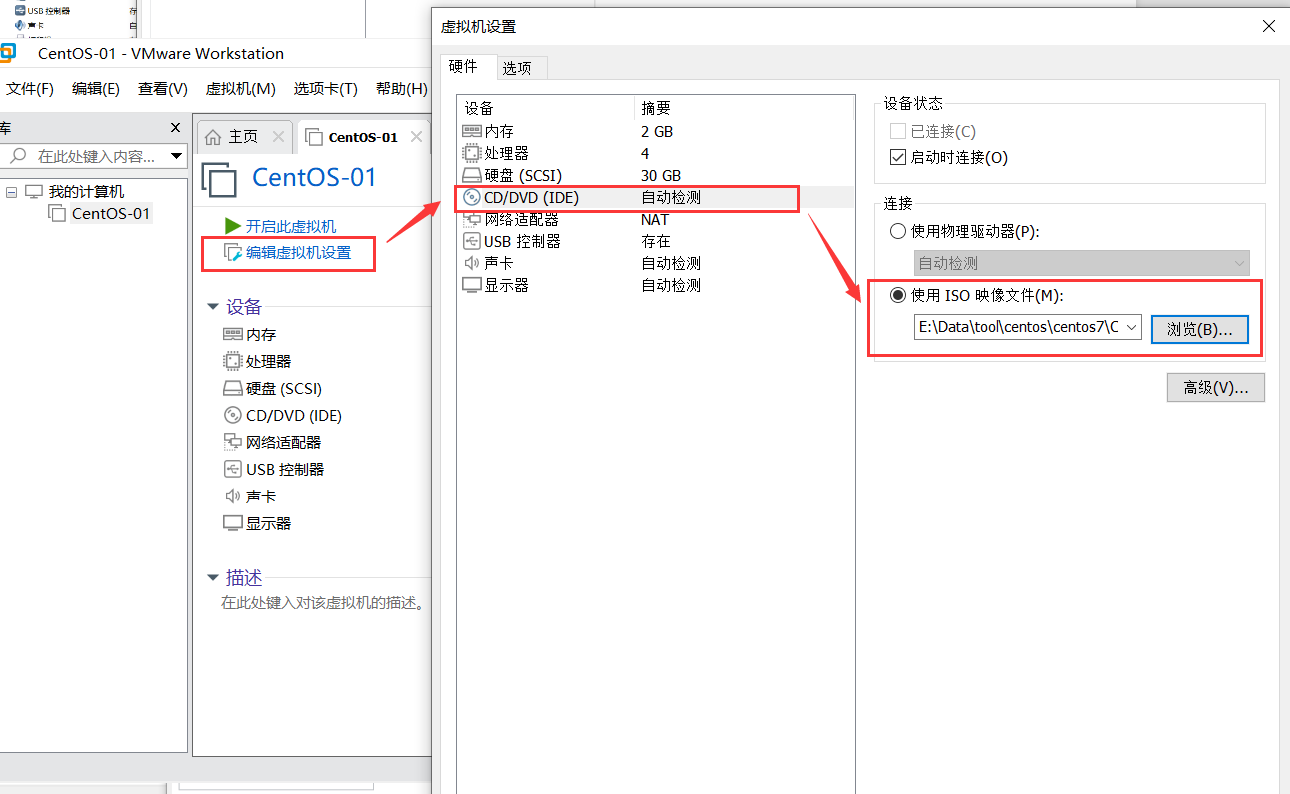Viewport: 1290px width, 794px height.
Task: Select 使用 ISO 映像文件(M) radio button
Action: (x=898, y=296)
